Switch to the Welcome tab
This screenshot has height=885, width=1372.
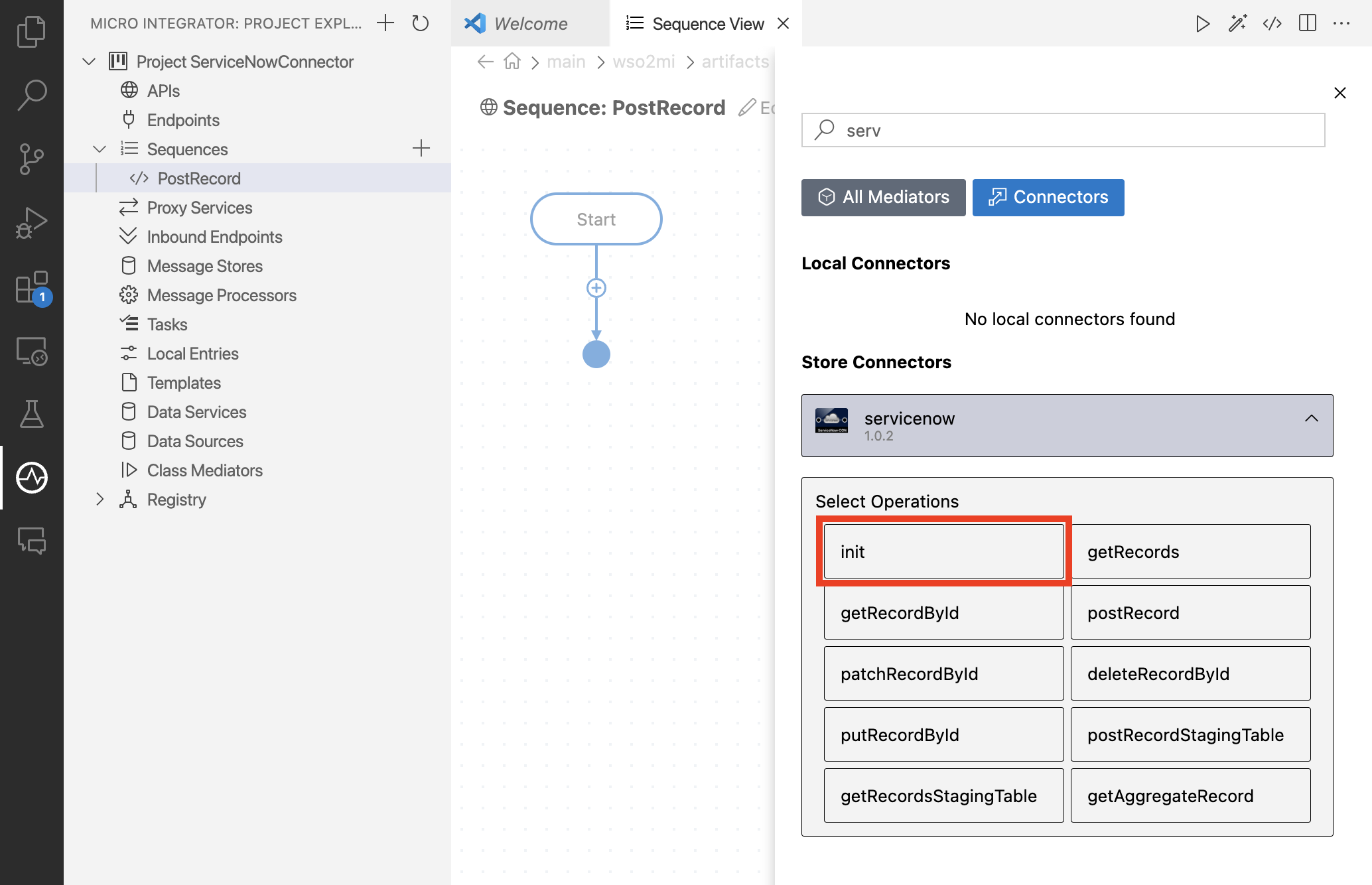pyautogui.click(x=530, y=24)
